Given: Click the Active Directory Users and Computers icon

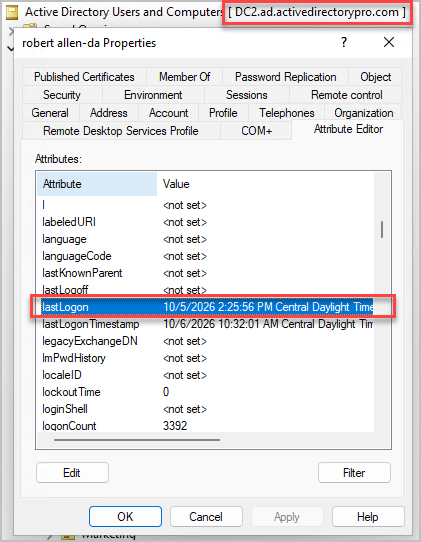Looking at the screenshot, I should [x=12, y=12].
